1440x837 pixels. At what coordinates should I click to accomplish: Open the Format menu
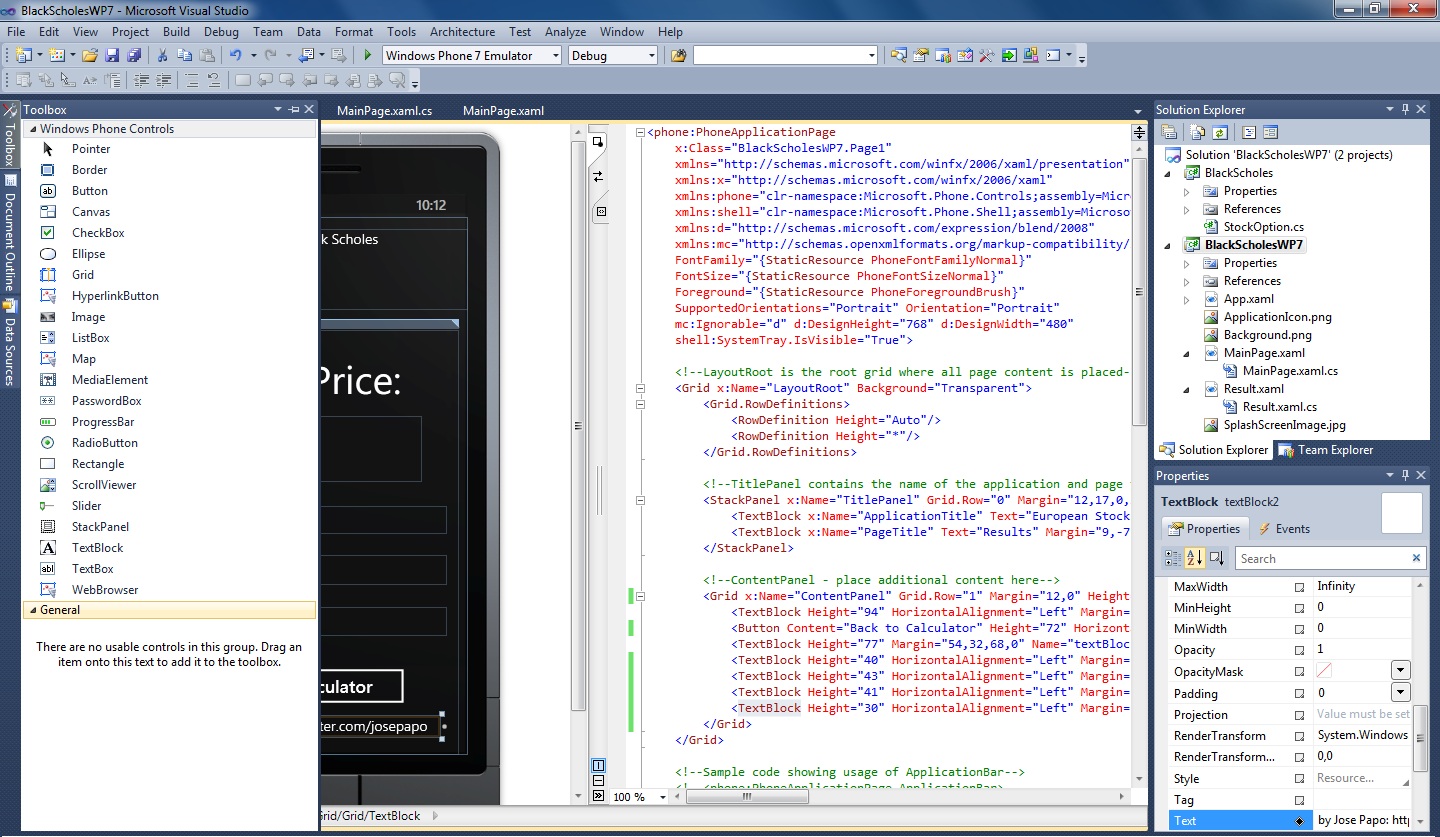tap(354, 32)
